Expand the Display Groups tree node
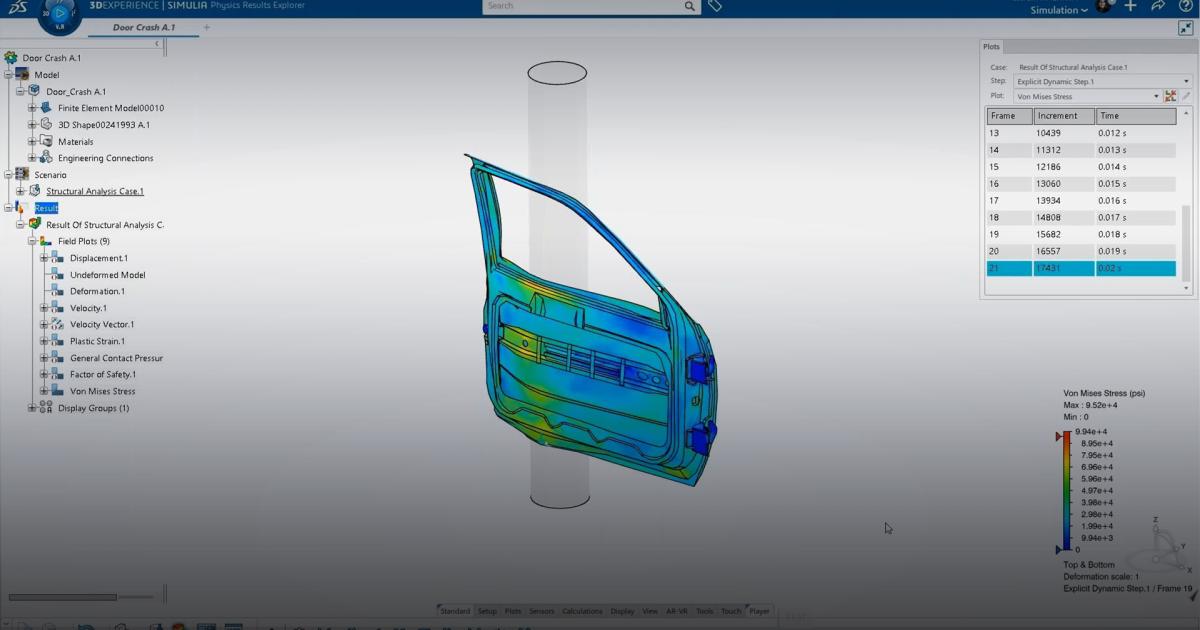The height and width of the screenshot is (630, 1200). [x=32, y=407]
